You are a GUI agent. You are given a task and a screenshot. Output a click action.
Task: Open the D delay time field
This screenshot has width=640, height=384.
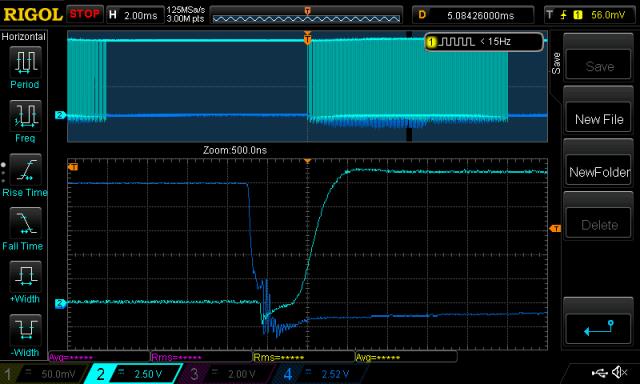(473, 15)
